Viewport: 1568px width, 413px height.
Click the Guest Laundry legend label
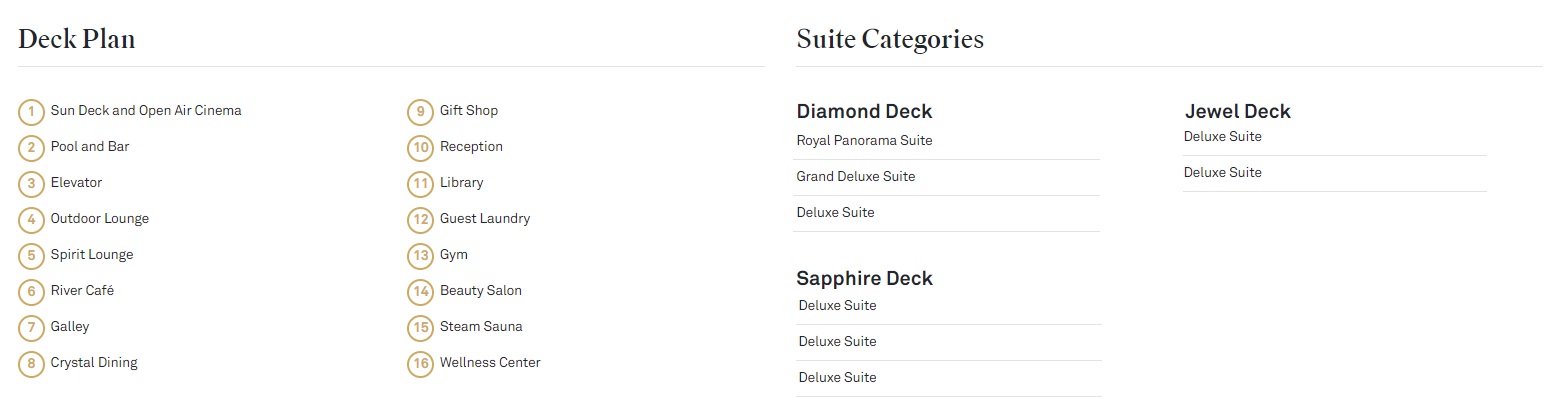(x=484, y=219)
